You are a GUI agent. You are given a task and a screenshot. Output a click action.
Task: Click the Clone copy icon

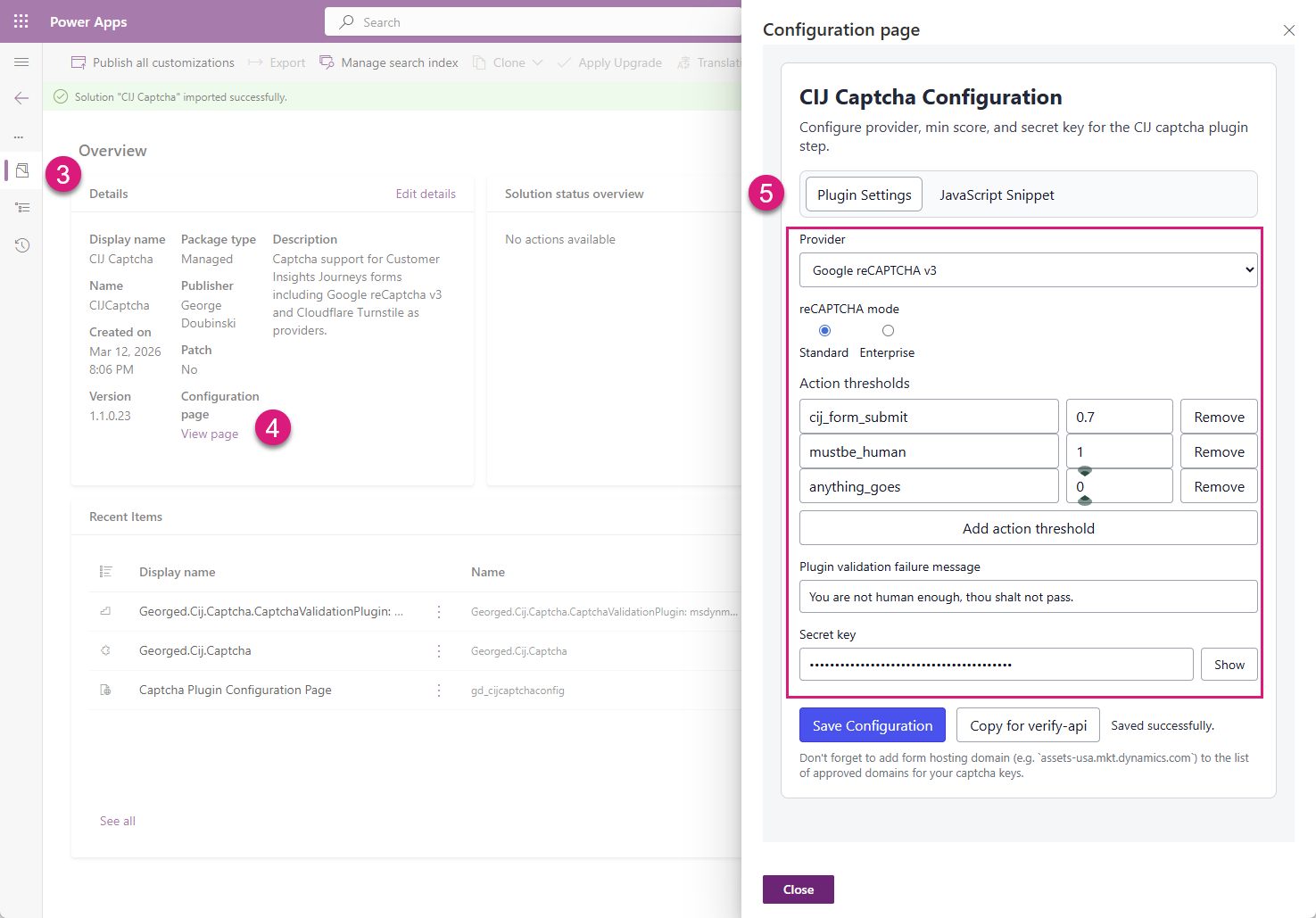pos(479,62)
